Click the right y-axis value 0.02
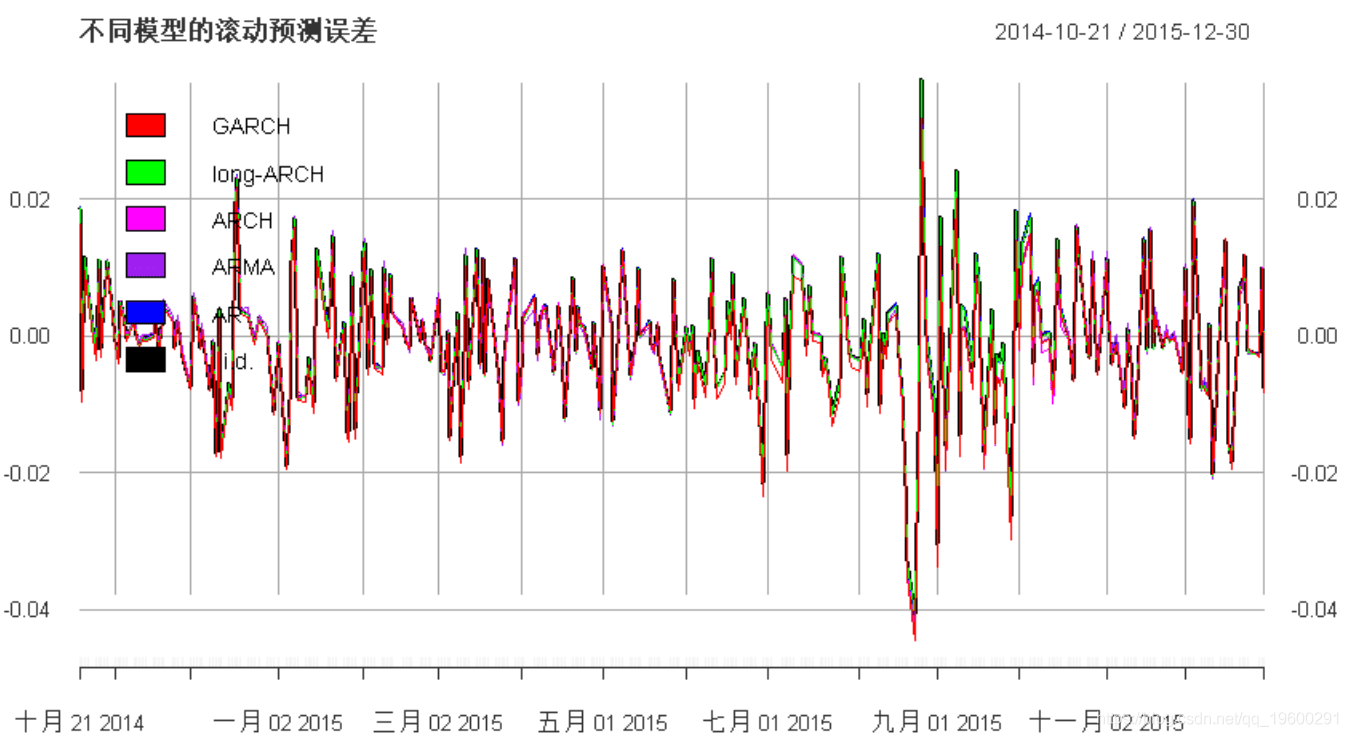This screenshot has width=1348, height=737. pos(1318,200)
